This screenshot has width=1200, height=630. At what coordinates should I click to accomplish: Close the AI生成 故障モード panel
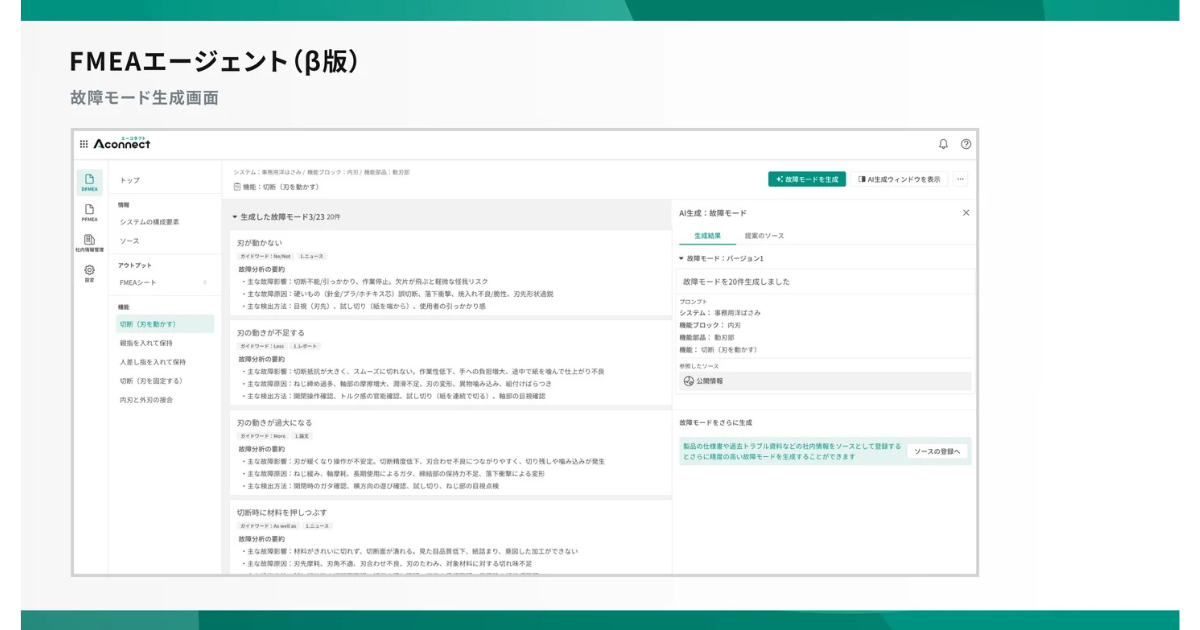[x=966, y=213]
